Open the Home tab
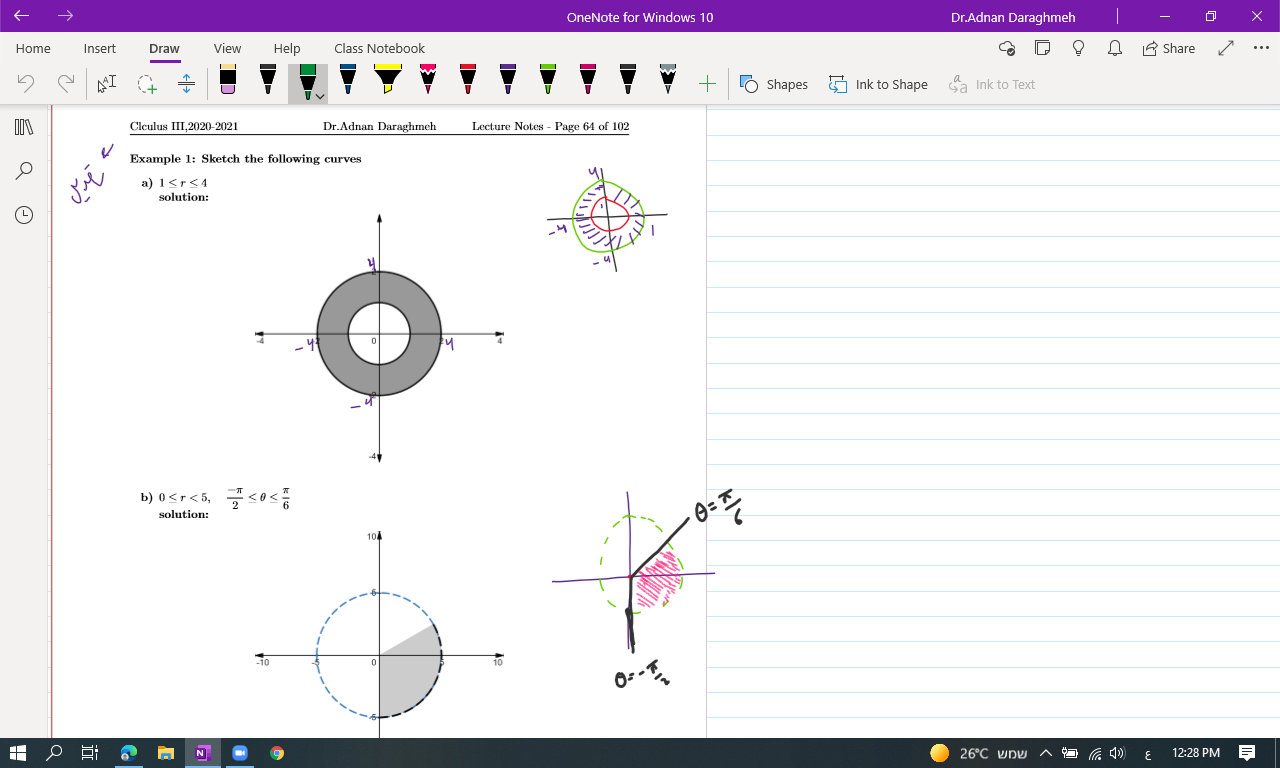Viewport: 1280px width, 768px height. coord(33,48)
